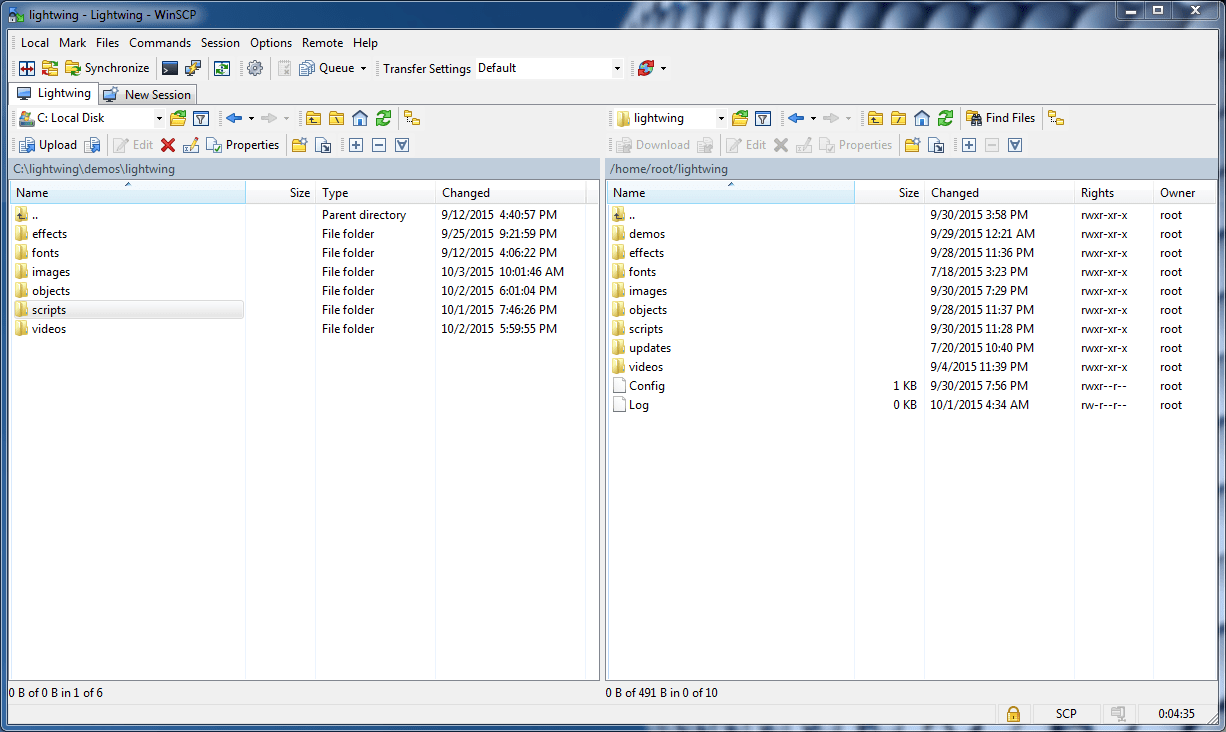Click the remote Select Files plus icon
The height and width of the screenshot is (732, 1226).
coord(969,145)
